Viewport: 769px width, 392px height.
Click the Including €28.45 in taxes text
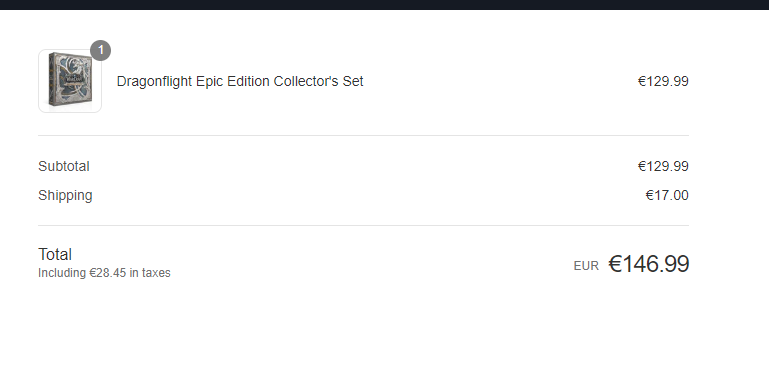tap(104, 273)
